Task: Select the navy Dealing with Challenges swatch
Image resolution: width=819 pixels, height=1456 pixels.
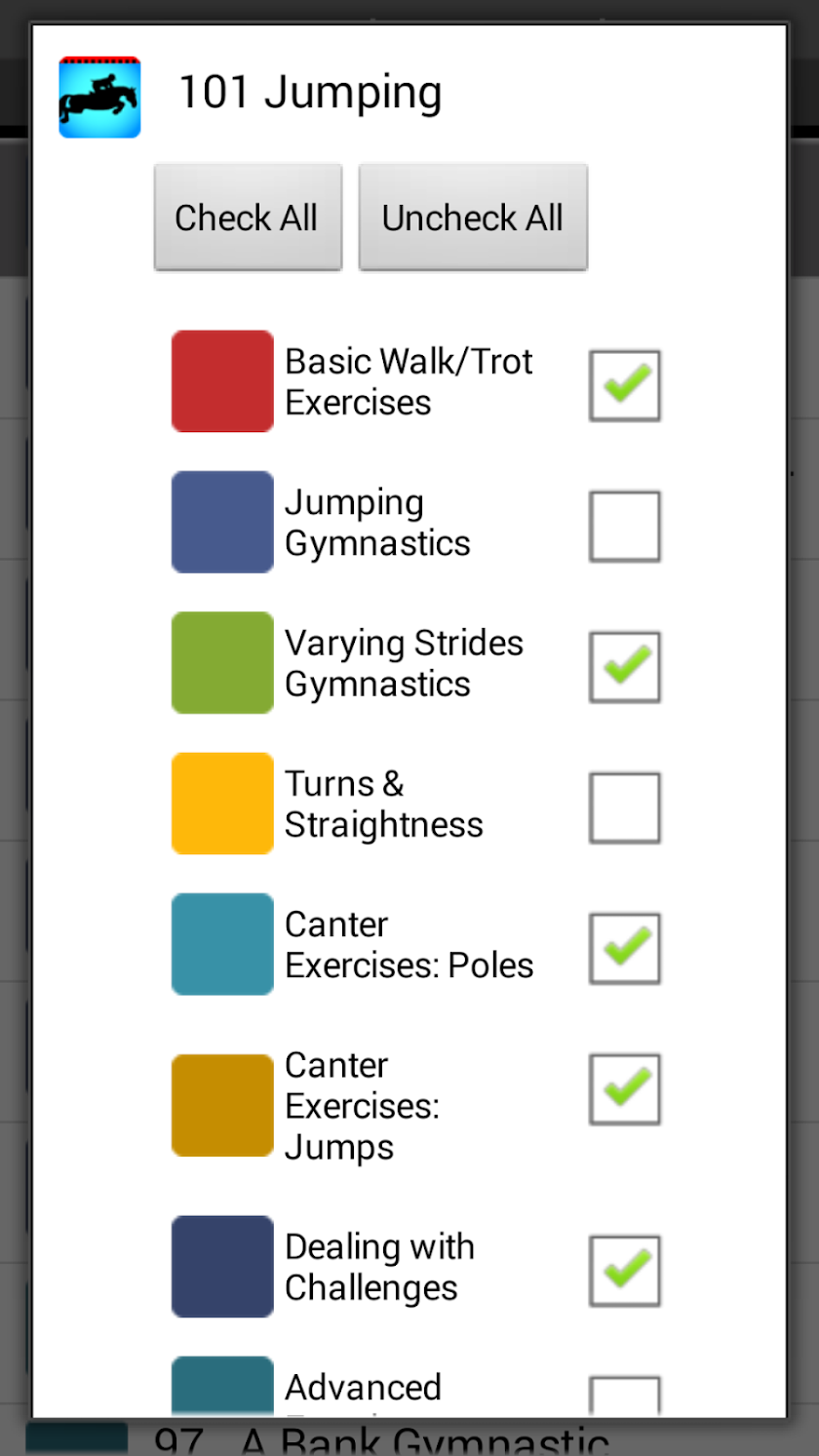Action: (x=222, y=1267)
